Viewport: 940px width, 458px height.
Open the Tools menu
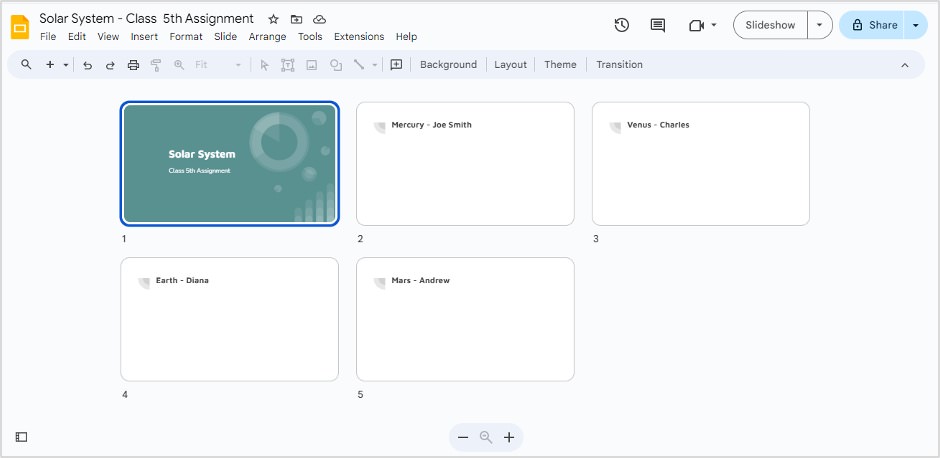[310, 37]
